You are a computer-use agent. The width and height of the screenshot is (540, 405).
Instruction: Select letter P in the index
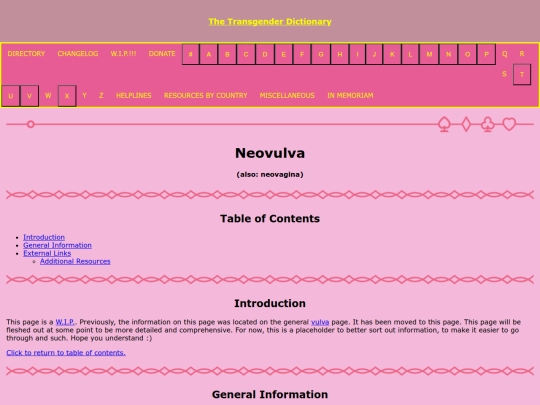(486, 54)
